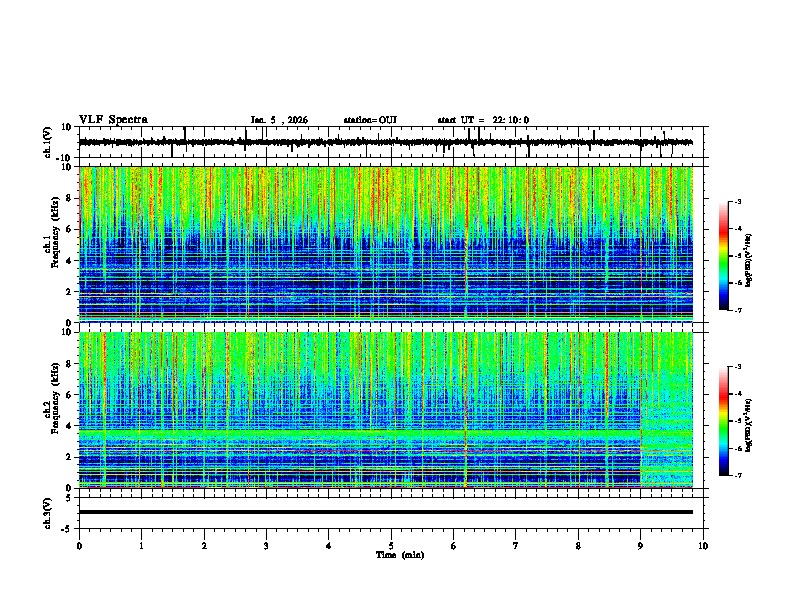792x612 pixels.
Task: Click the log(PSD) label beside ch.1 color bar
Action: pos(749,260)
